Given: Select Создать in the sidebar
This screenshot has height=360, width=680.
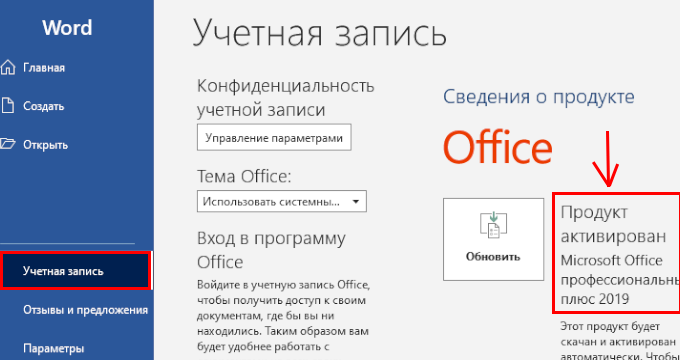Looking at the screenshot, I should tap(43, 106).
